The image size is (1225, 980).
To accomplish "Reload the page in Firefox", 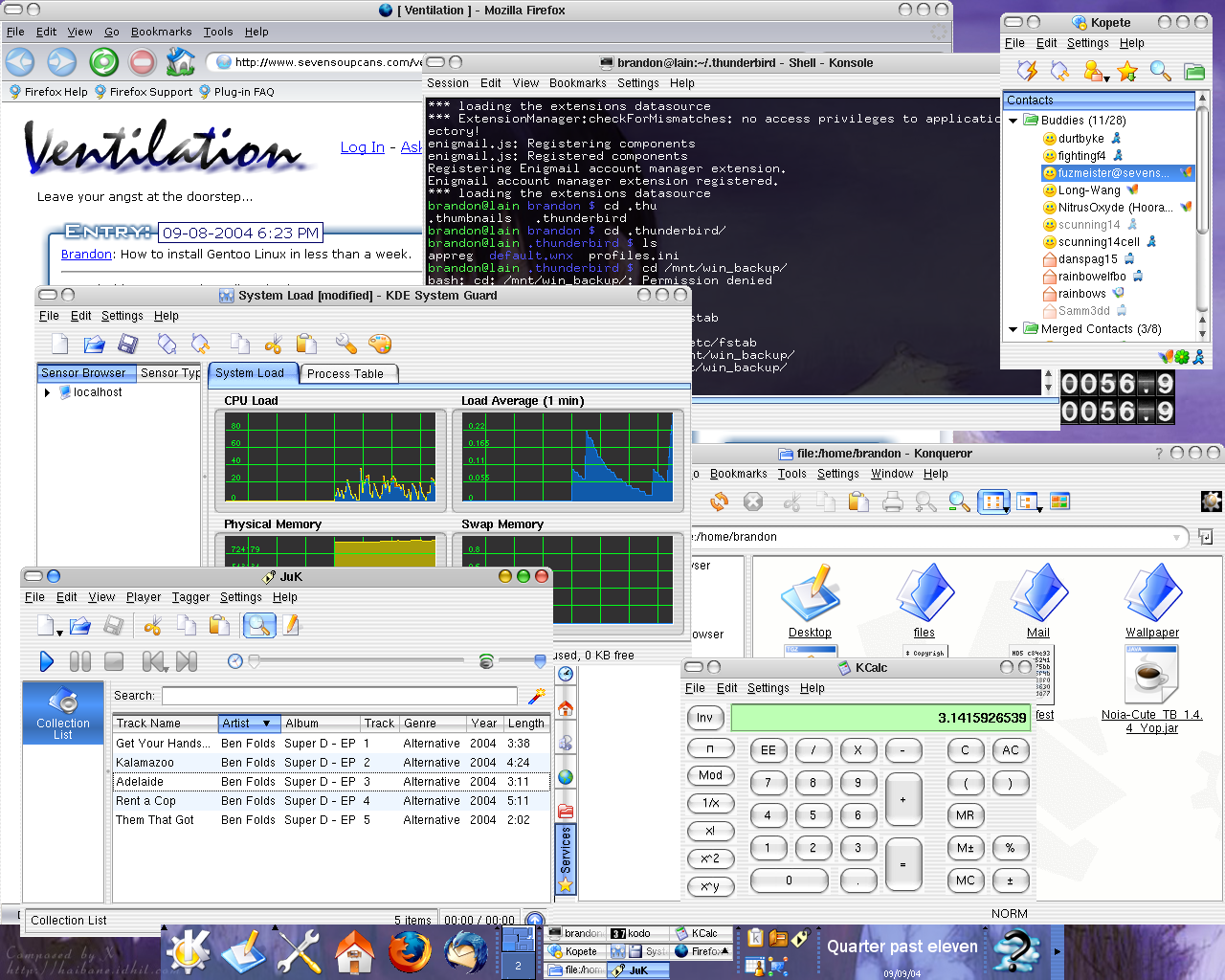I will point(103,63).
